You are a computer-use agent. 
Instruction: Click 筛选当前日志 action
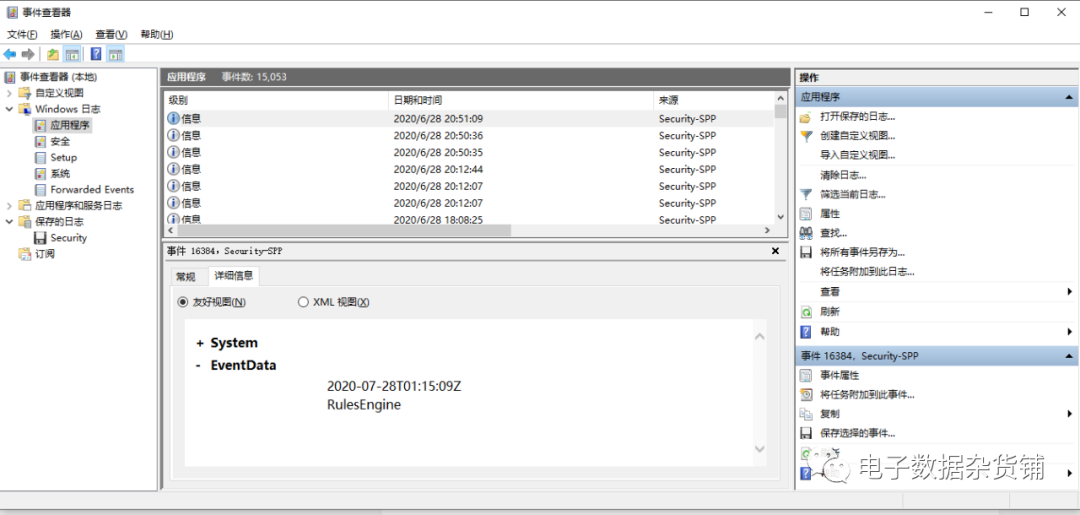[853, 195]
